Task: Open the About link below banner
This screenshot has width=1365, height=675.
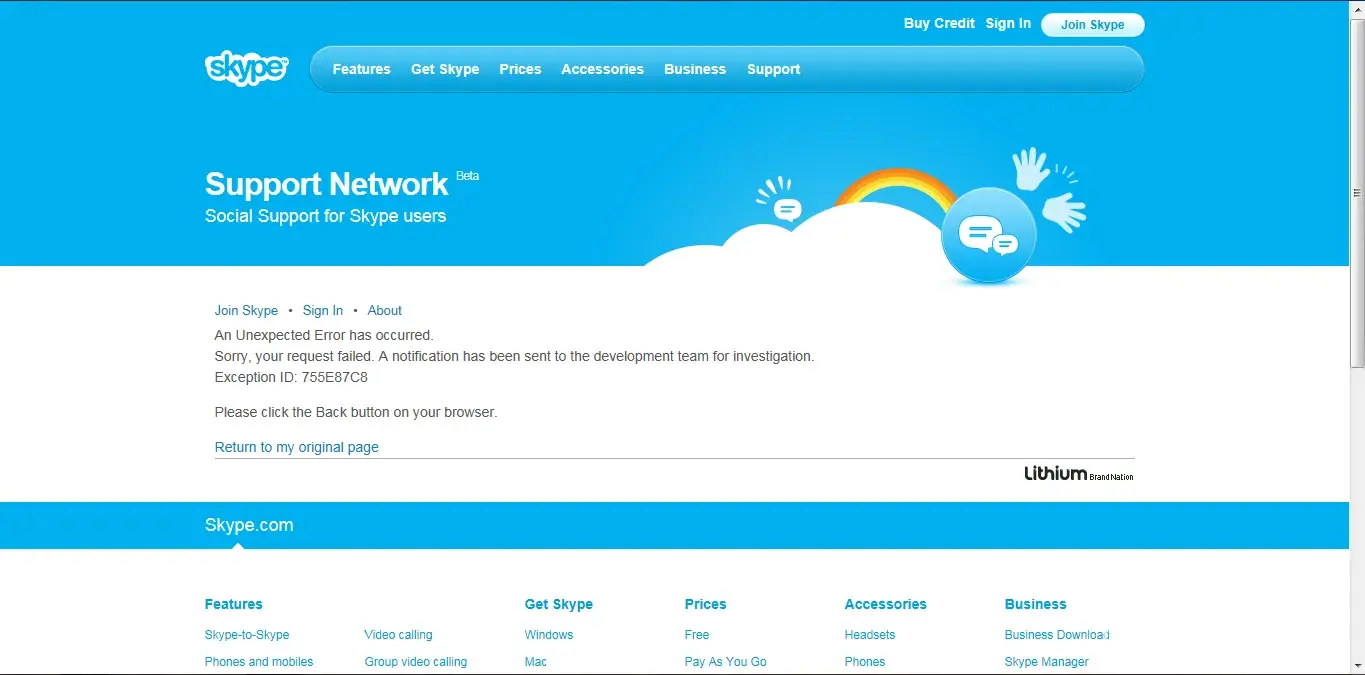Action: (x=384, y=310)
